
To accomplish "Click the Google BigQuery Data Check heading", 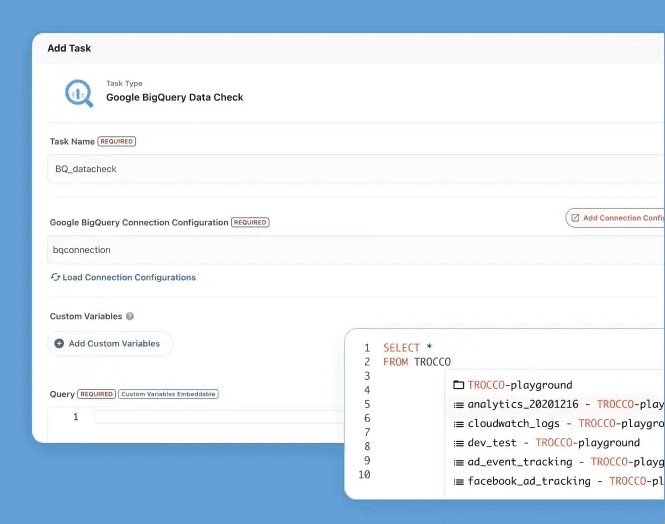I will [x=175, y=97].
